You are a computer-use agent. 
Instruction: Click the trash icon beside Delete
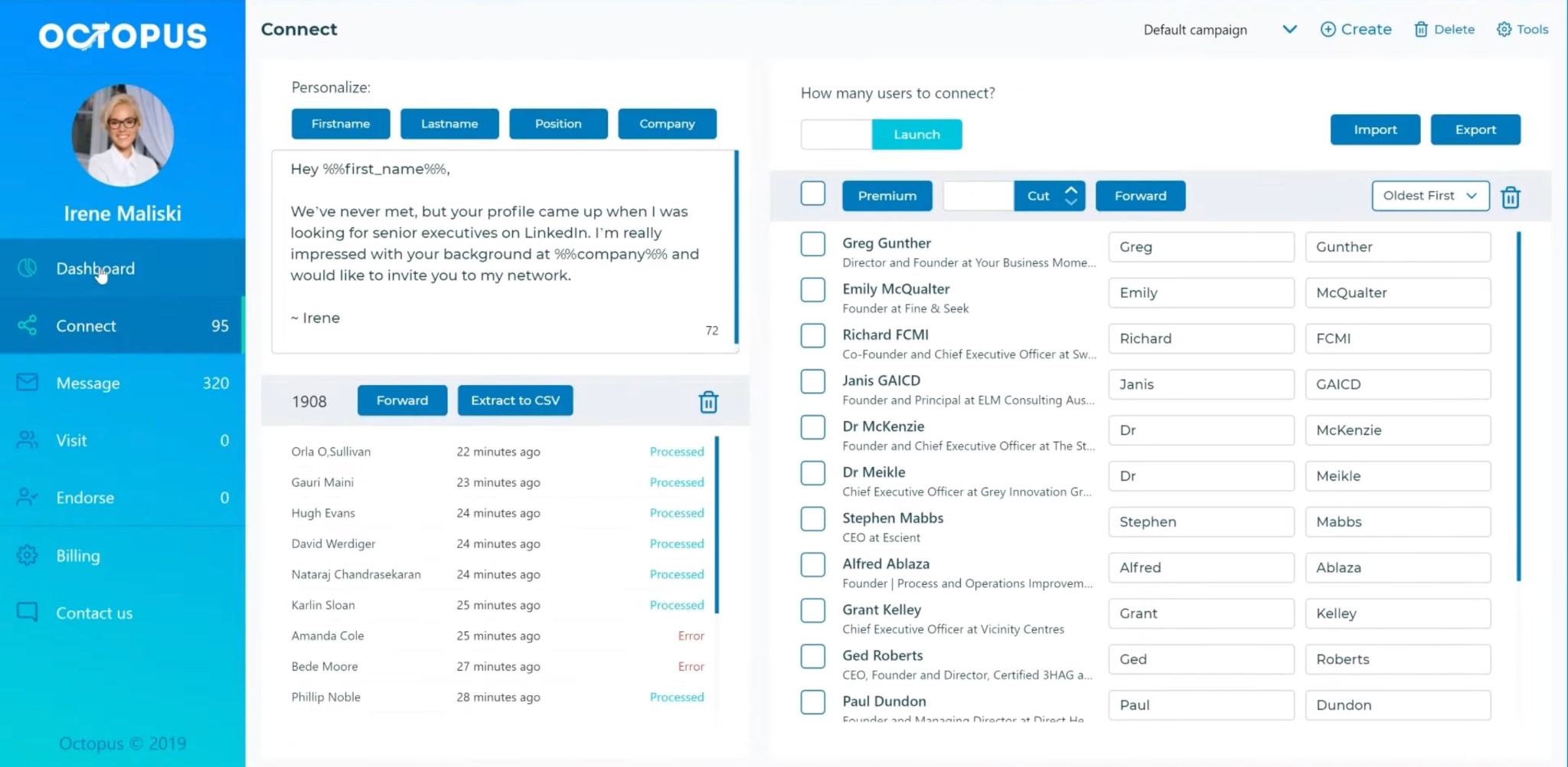point(1421,29)
